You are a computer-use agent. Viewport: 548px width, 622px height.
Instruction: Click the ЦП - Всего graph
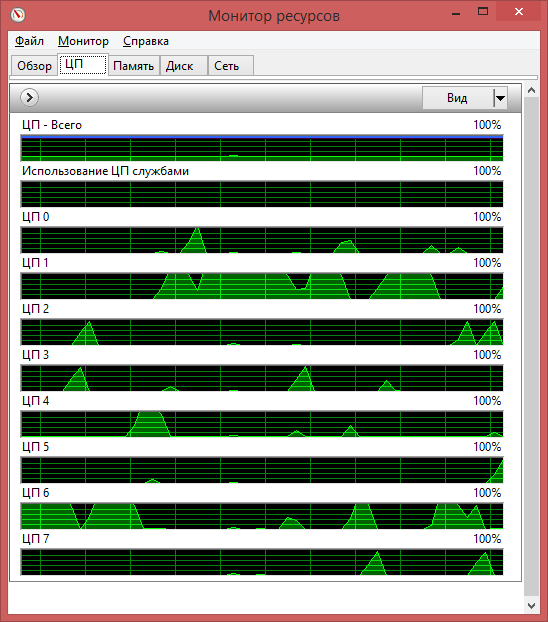262,148
